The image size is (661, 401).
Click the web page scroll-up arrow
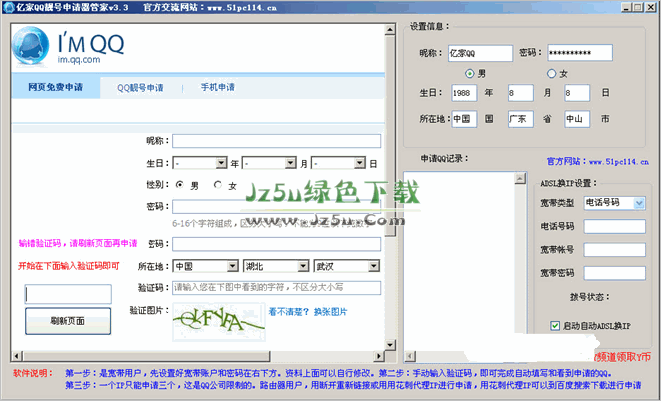point(390,30)
